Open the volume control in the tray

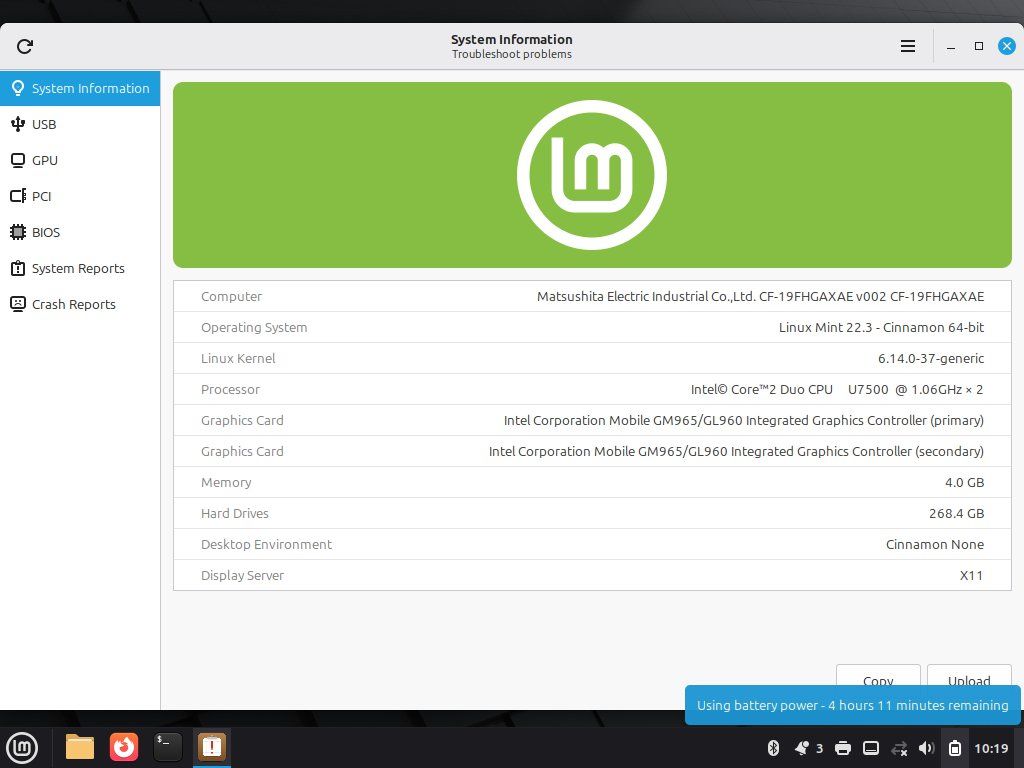926,748
